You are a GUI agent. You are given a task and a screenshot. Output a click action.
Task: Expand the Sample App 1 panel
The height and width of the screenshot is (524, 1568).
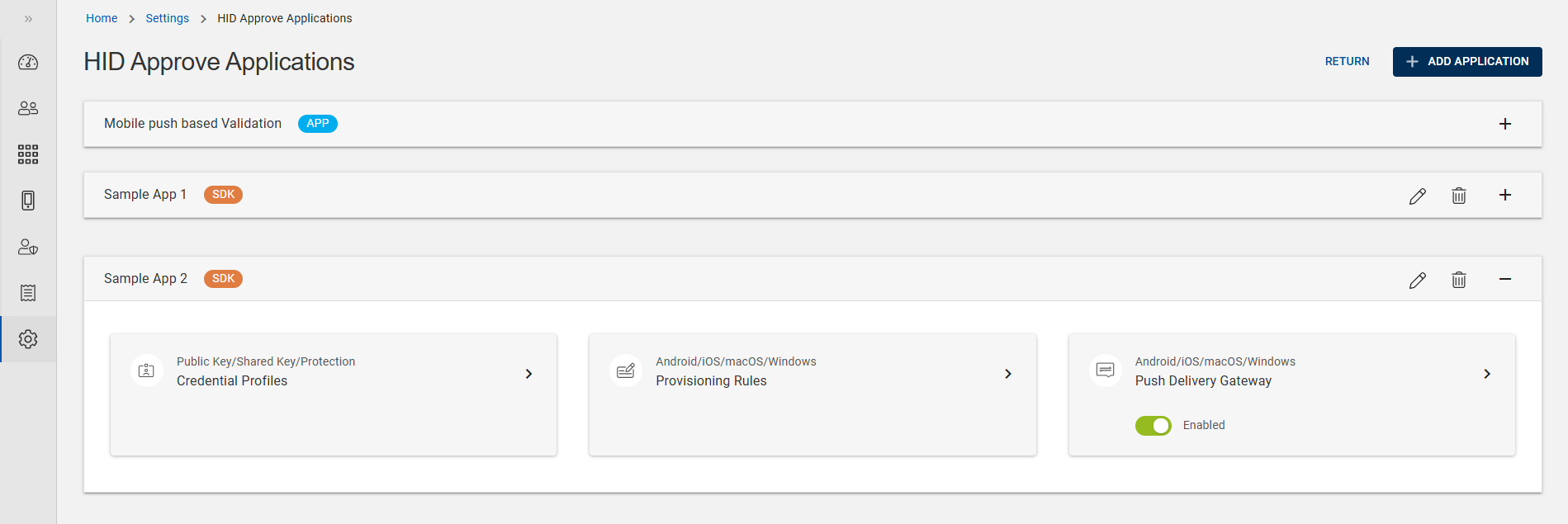(x=1504, y=195)
